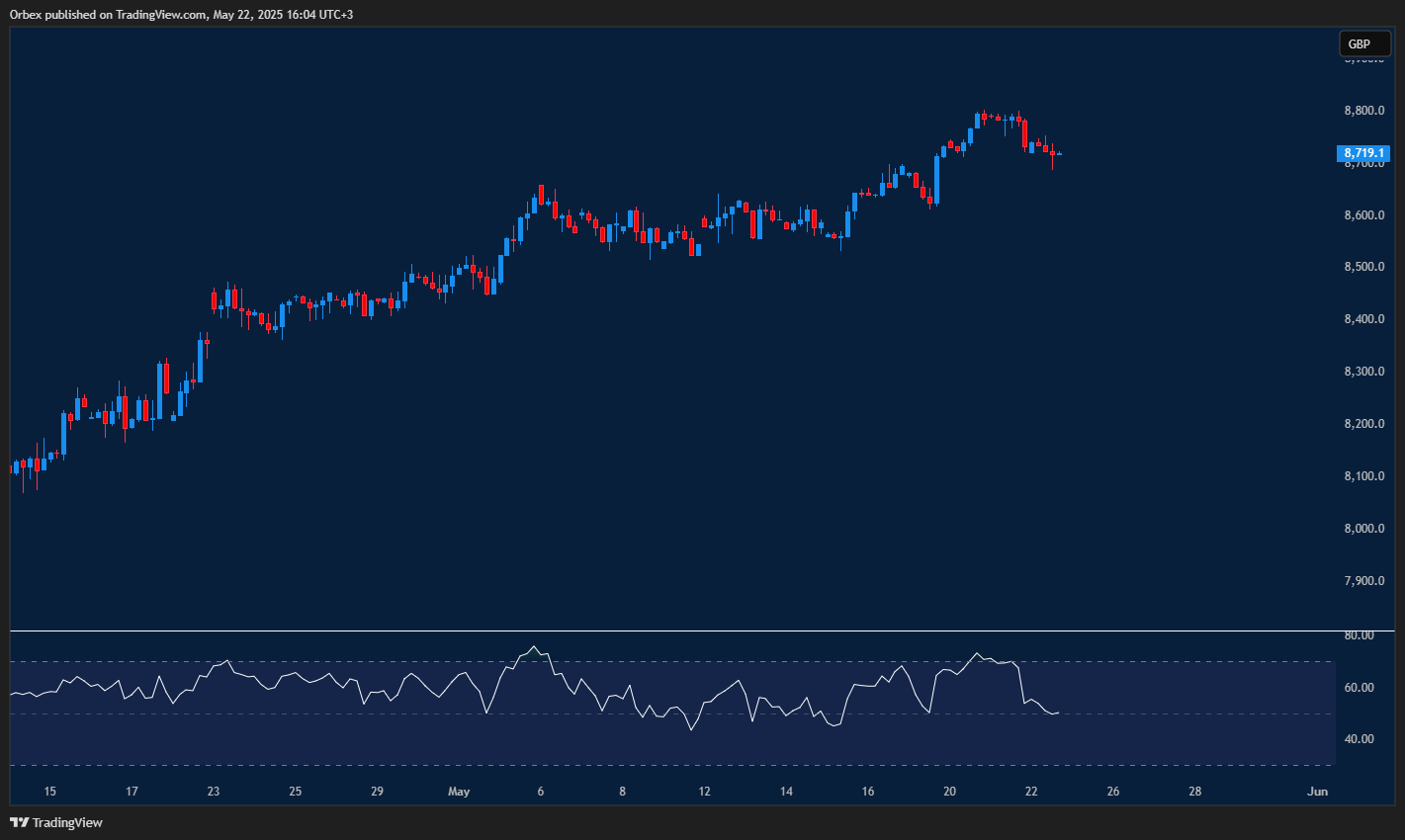The height and width of the screenshot is (840, 1405).
Task: Click the current price label 8,719.1
Action: click(x=1363, y=153)
